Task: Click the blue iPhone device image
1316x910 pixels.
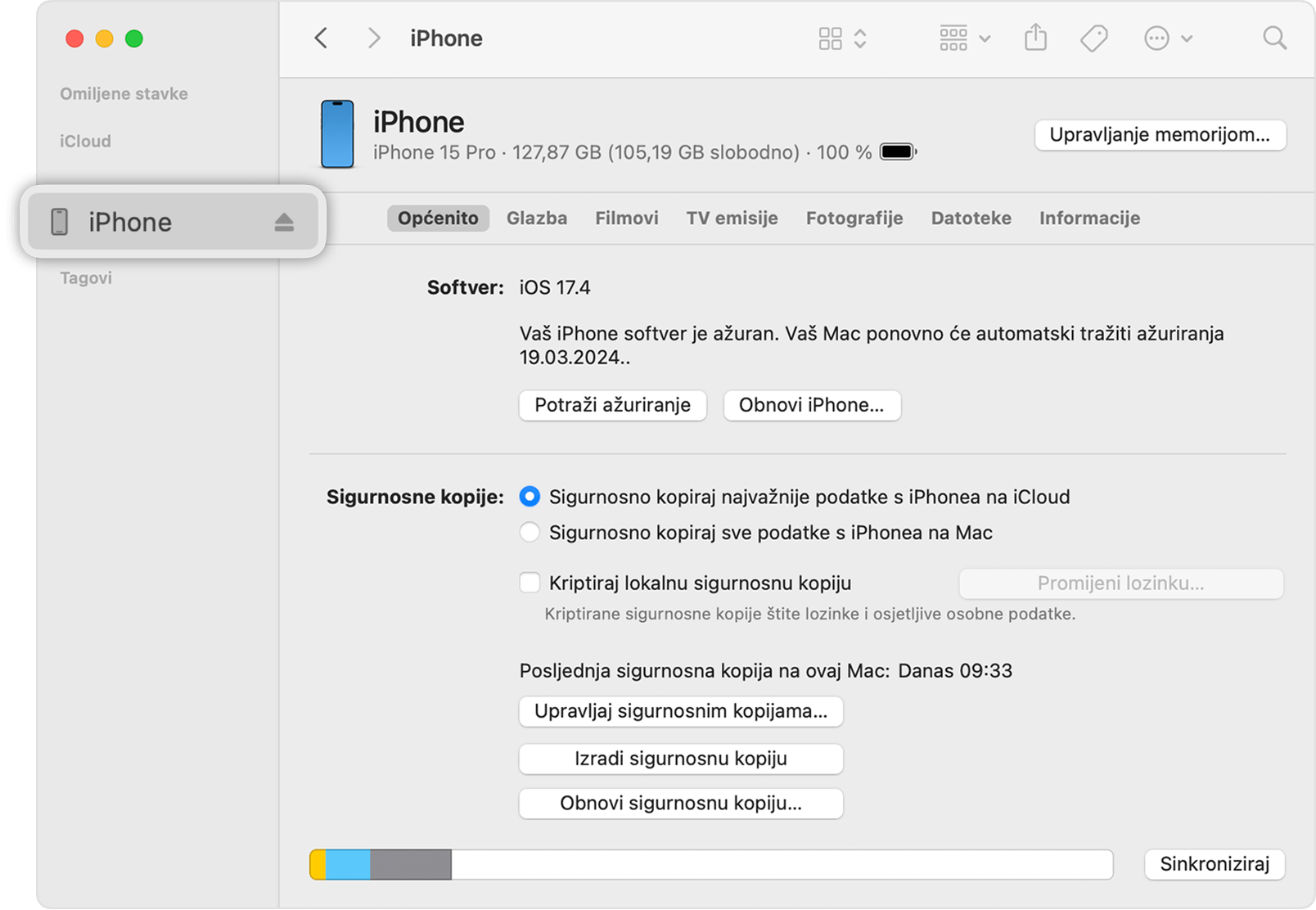Action: [337, 134]
